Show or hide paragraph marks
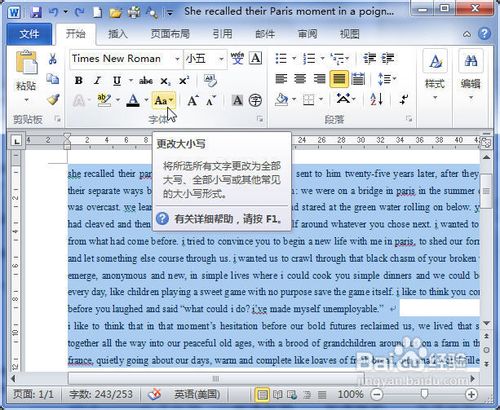The width and height of the screenshot is (500, 410). [404, 99]
